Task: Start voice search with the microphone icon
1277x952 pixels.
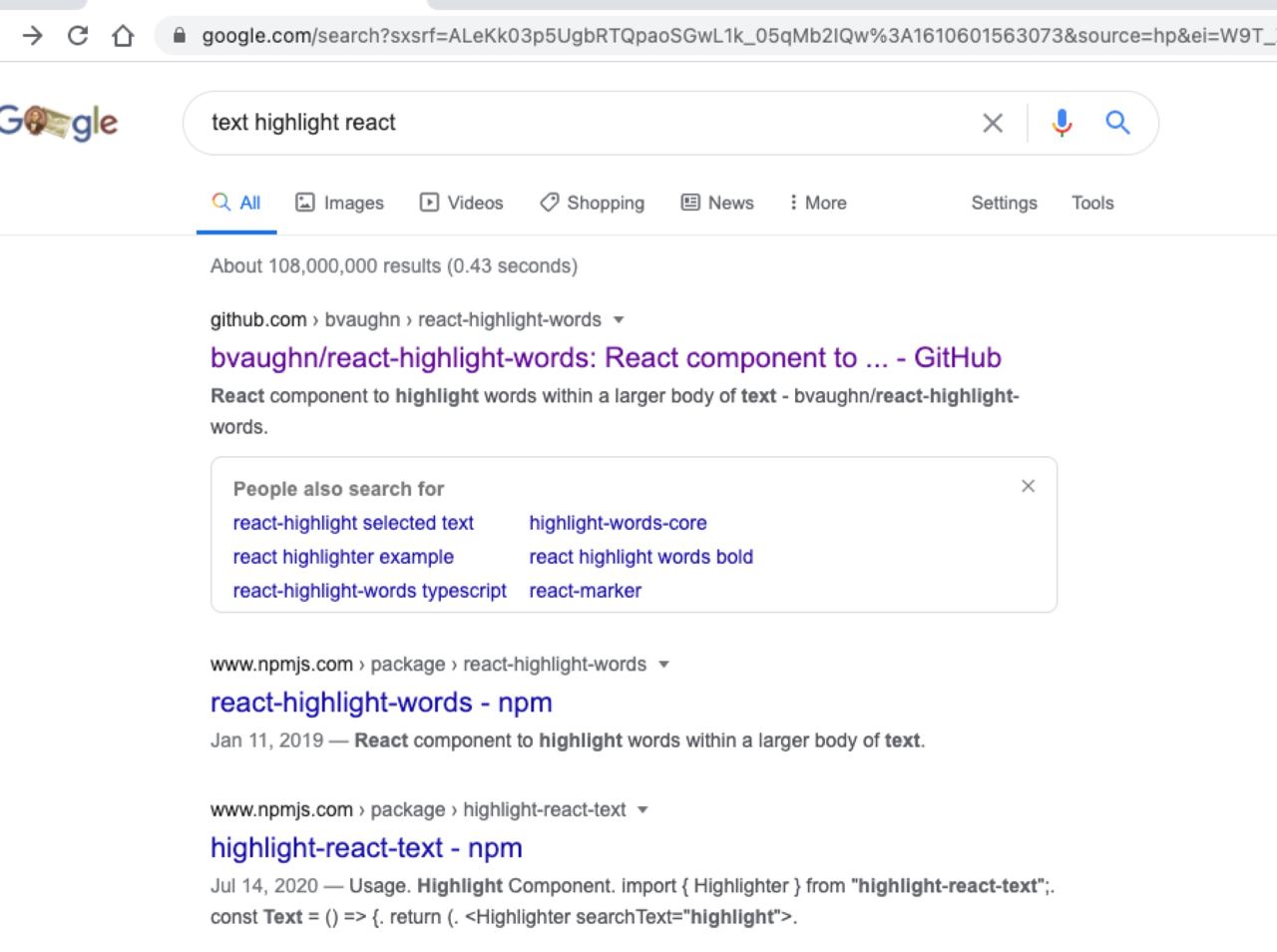Action: pyautogui.click(x=1062, y=123)
